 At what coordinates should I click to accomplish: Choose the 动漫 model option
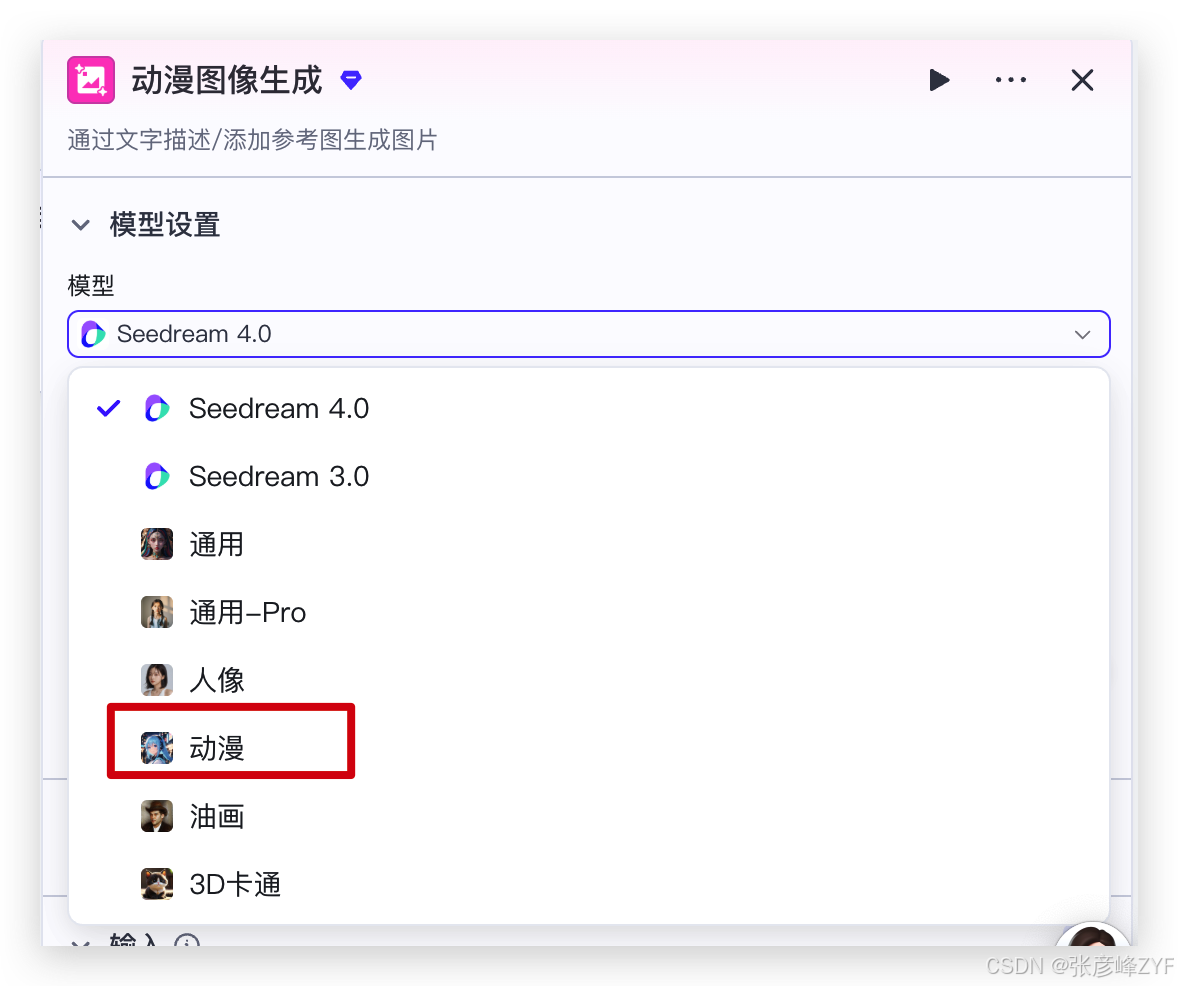[x=588, y=749]
